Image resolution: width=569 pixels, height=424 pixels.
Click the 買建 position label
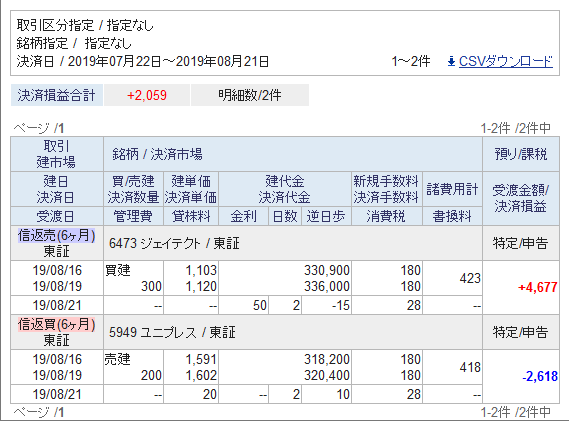point(118,270)
